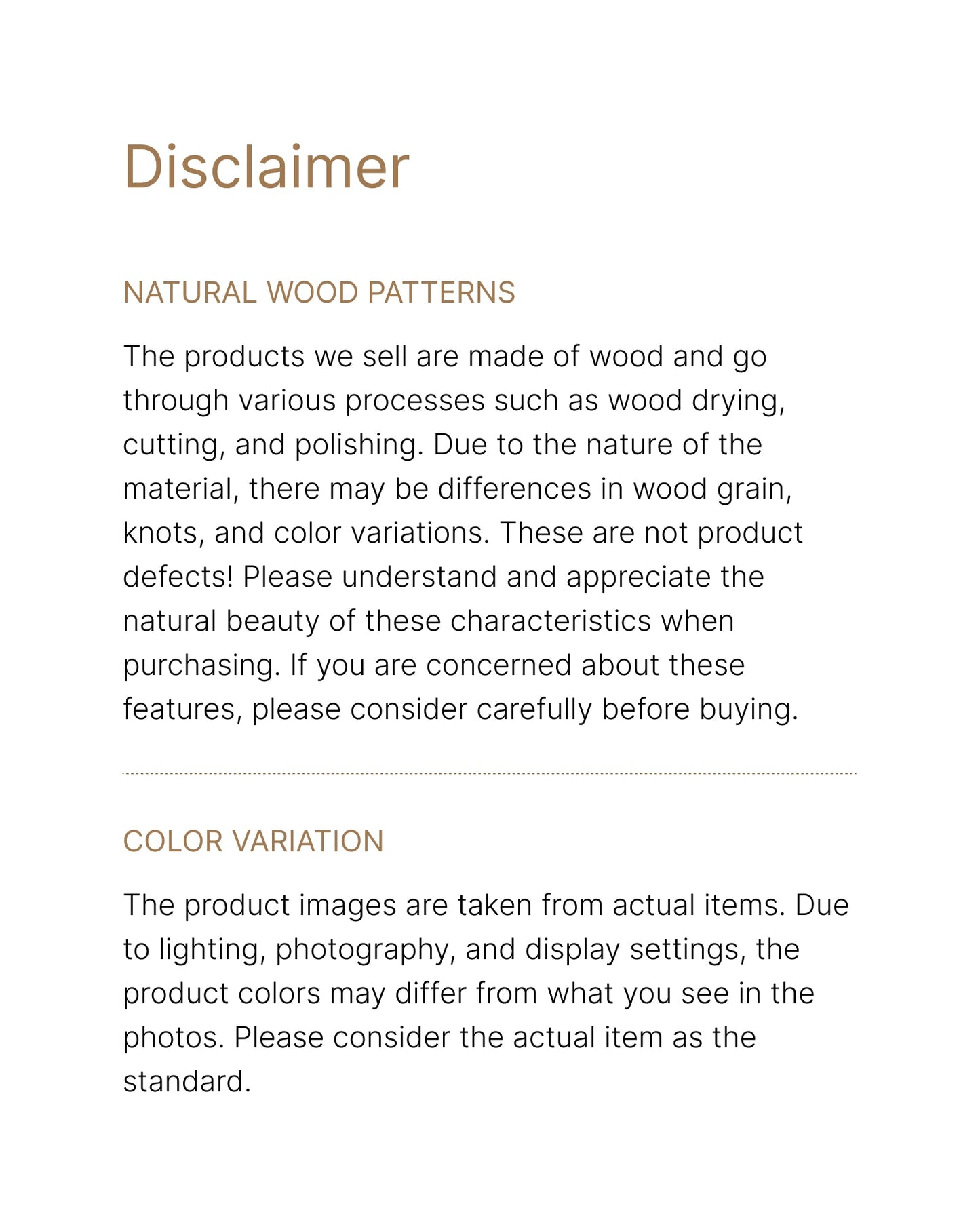The width and height of the screenshot is (980, 1225).
Task: Click the line 'features, please consider carefully'
Action: pos(461,710)
